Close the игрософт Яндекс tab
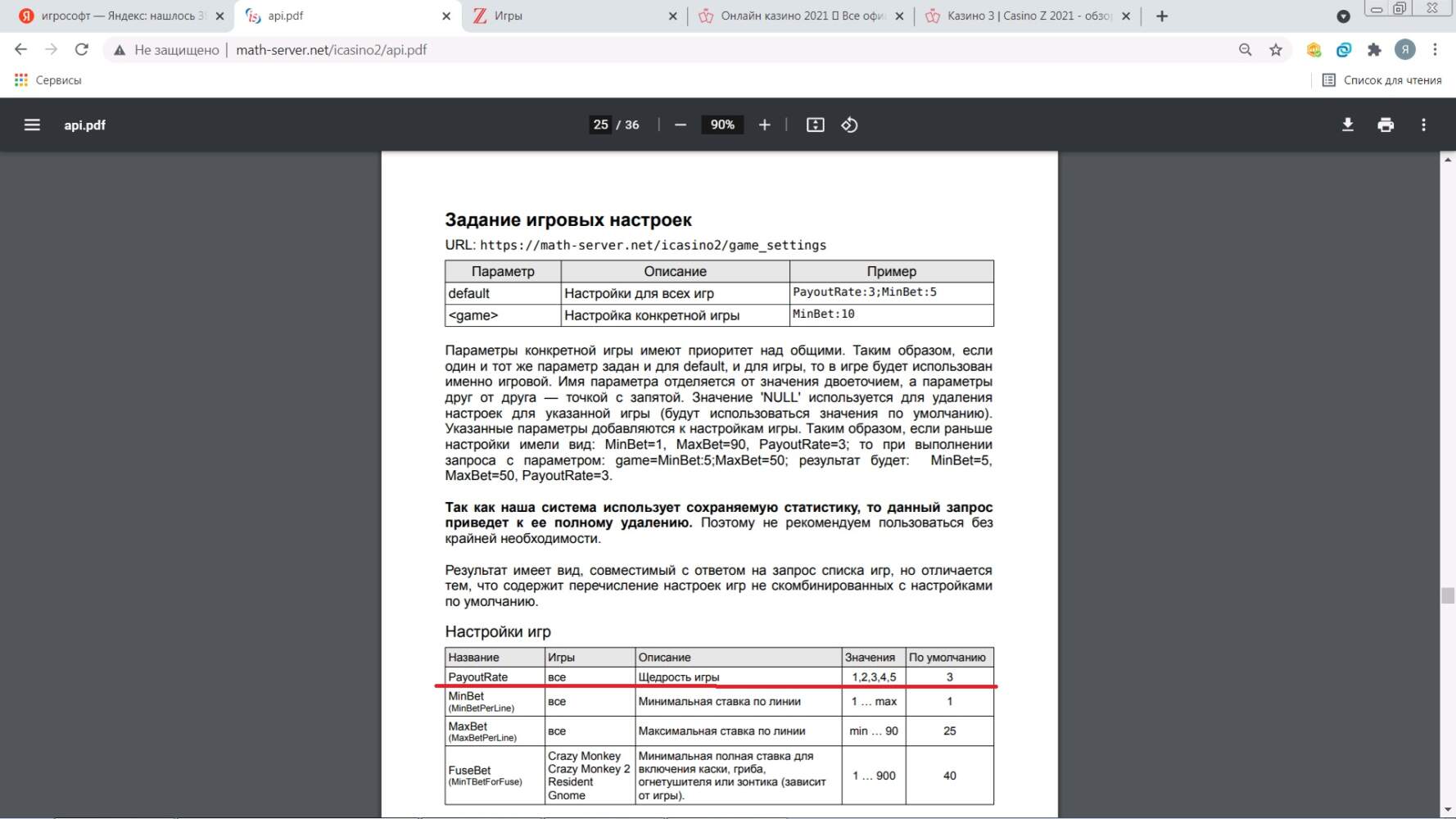1456x819 pixels. click(x=219, y=16)
